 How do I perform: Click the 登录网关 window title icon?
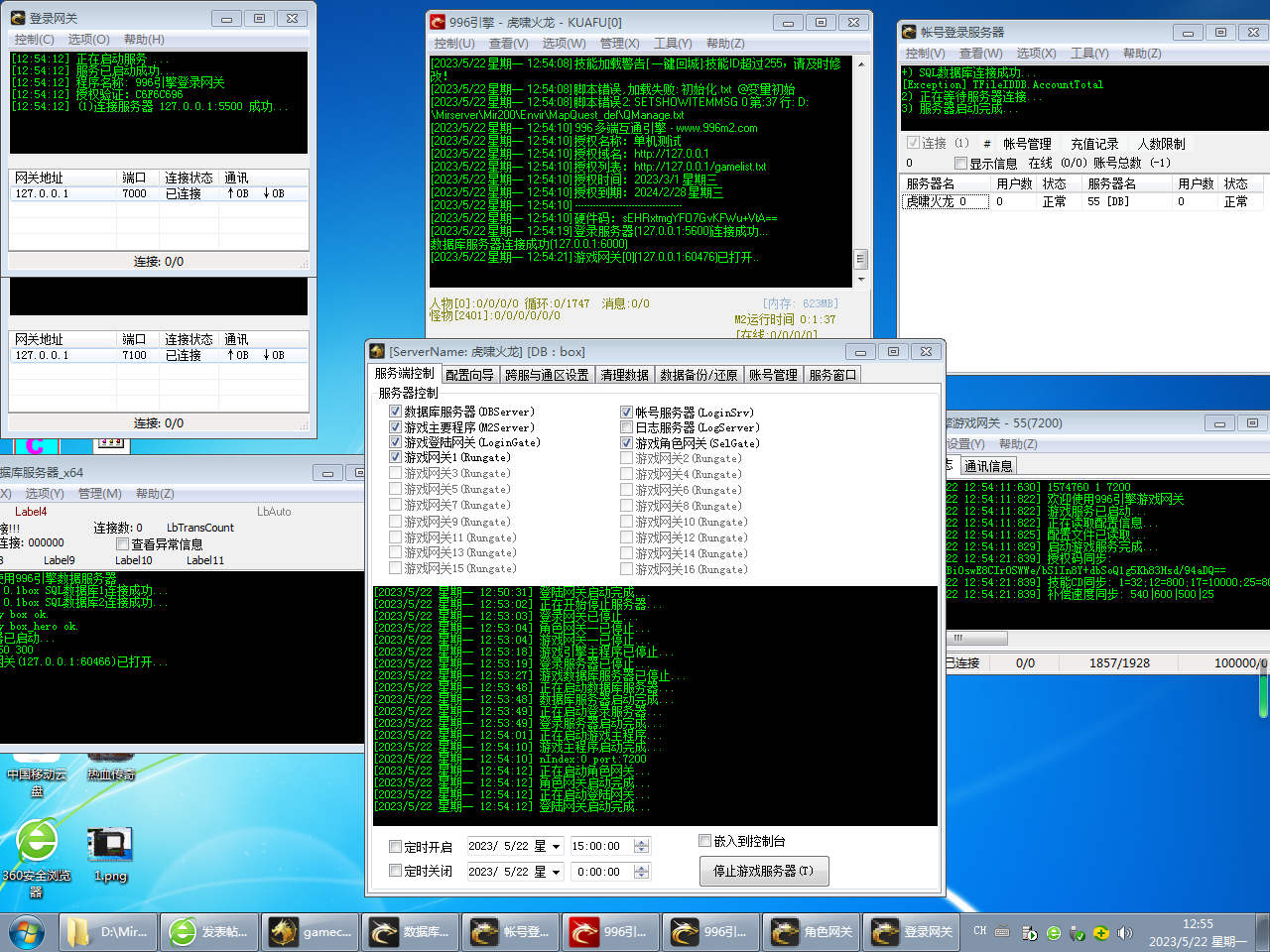tap(17, 18)
